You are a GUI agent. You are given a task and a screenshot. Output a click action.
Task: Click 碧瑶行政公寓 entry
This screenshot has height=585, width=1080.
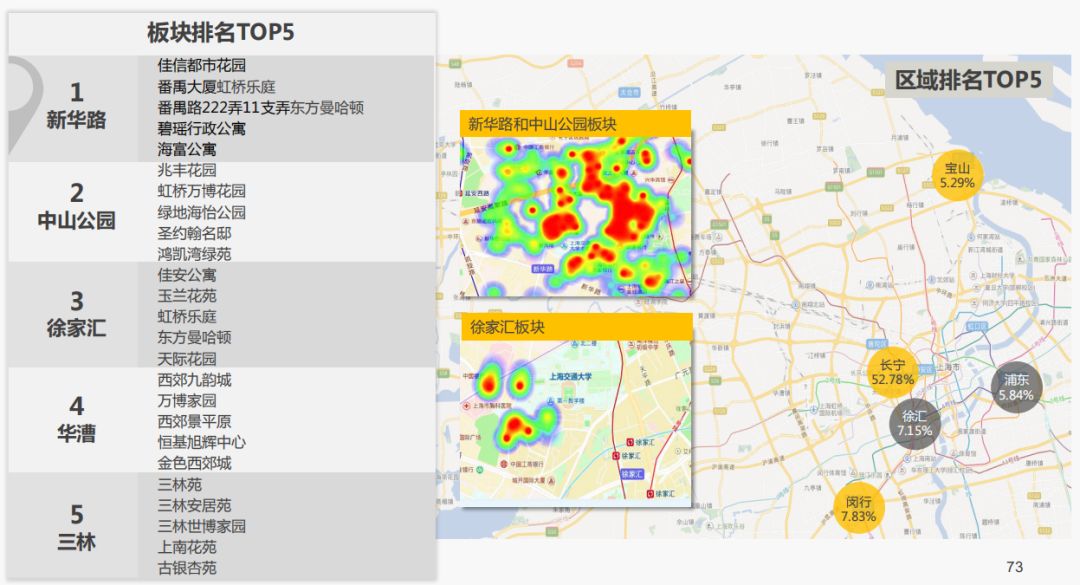(202, 128)
